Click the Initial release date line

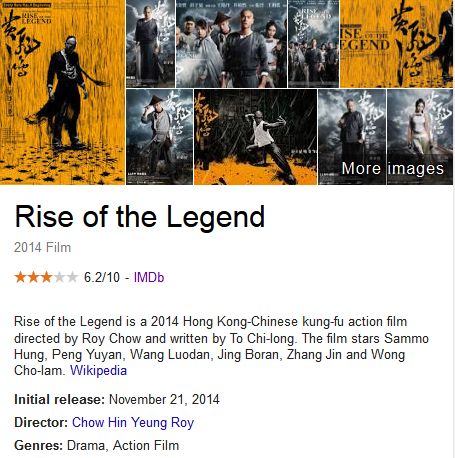tap(117, 399)
